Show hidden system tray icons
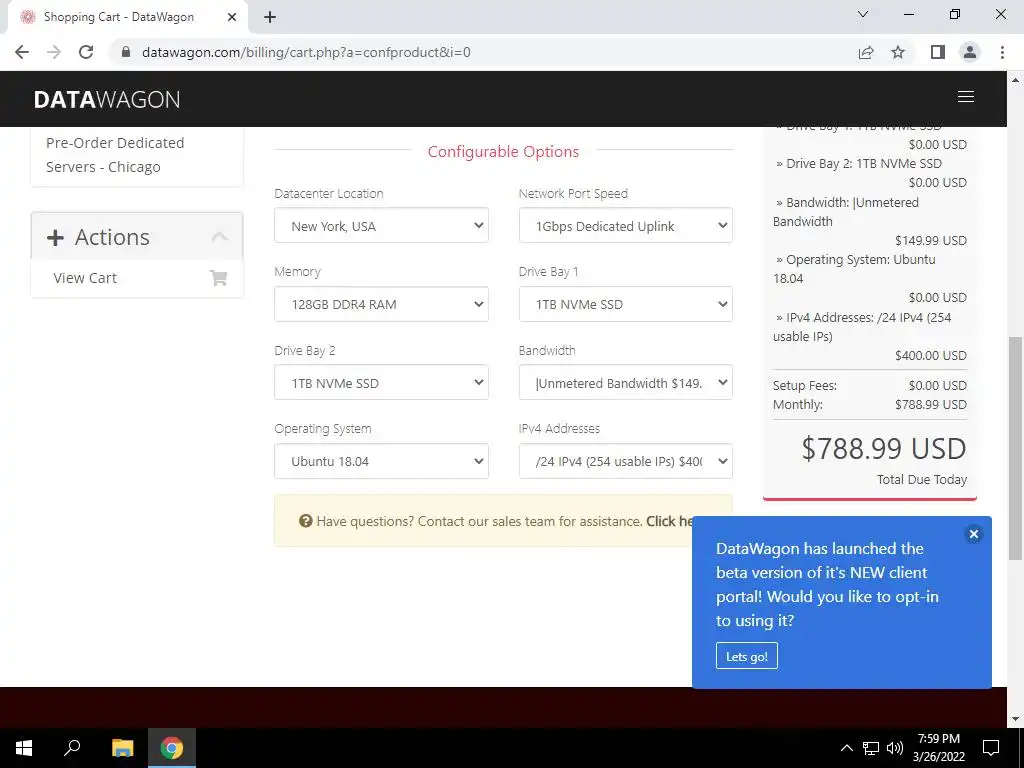The image size is (1024, 768). [846, 748]
